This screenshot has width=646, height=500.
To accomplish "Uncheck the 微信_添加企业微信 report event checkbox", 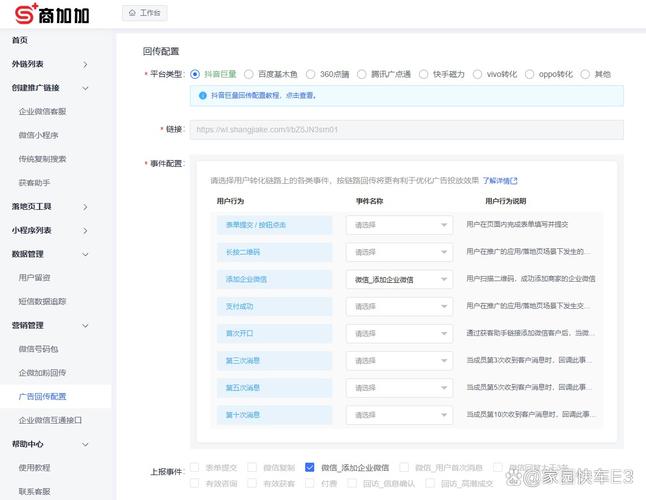I will point(310,467).
